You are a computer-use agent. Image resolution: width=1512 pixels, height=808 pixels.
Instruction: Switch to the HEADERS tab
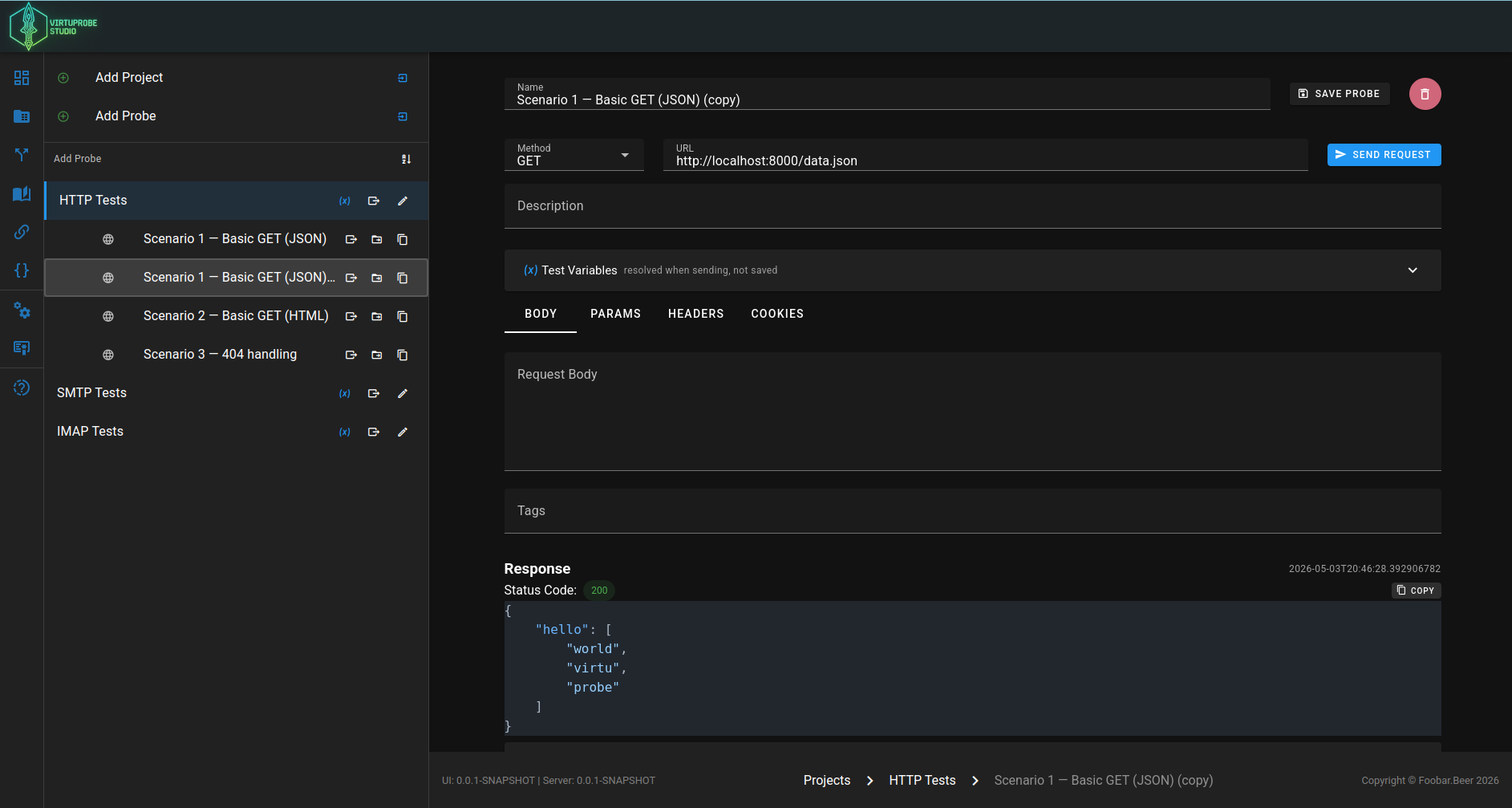(x=696, y=314)
